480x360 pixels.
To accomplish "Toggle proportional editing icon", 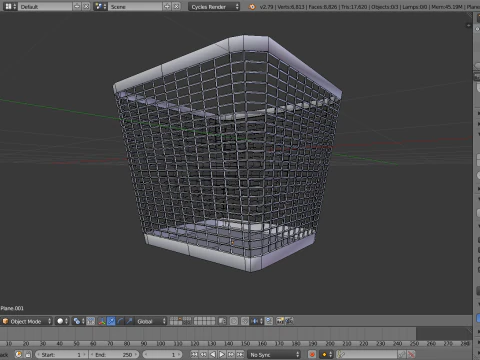I will [234, 321].
